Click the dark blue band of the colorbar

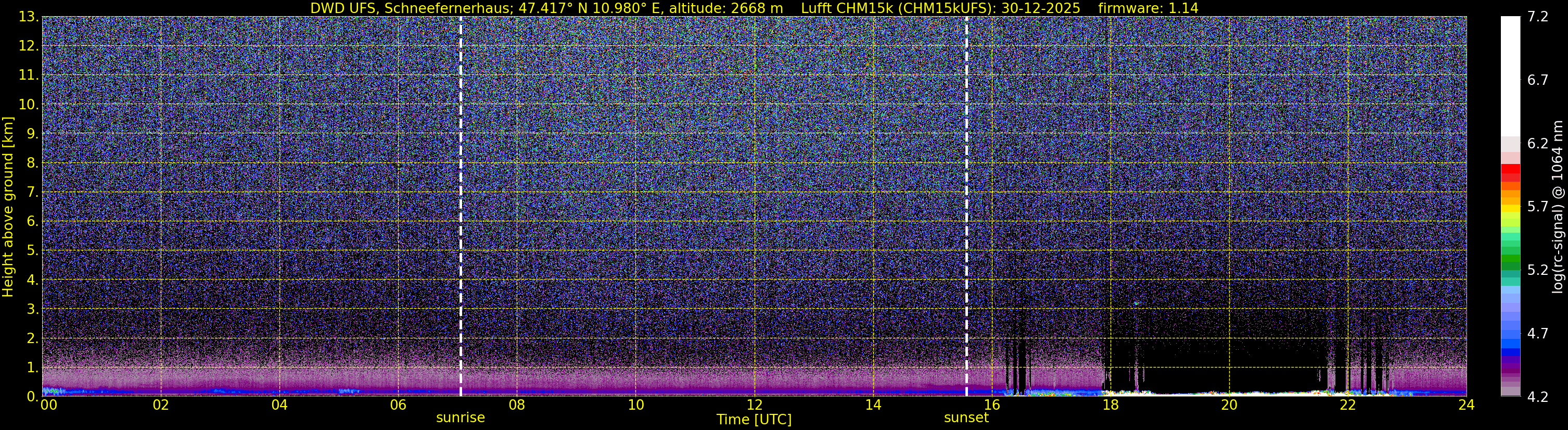point(1510,352)
